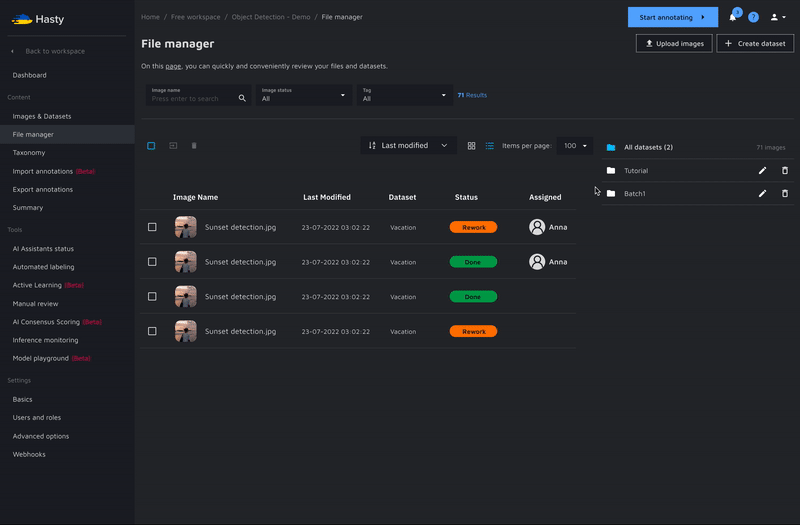The image size is (800, 525).
Task: Delete the Batch1 dataset
Action: click(785, 193)
